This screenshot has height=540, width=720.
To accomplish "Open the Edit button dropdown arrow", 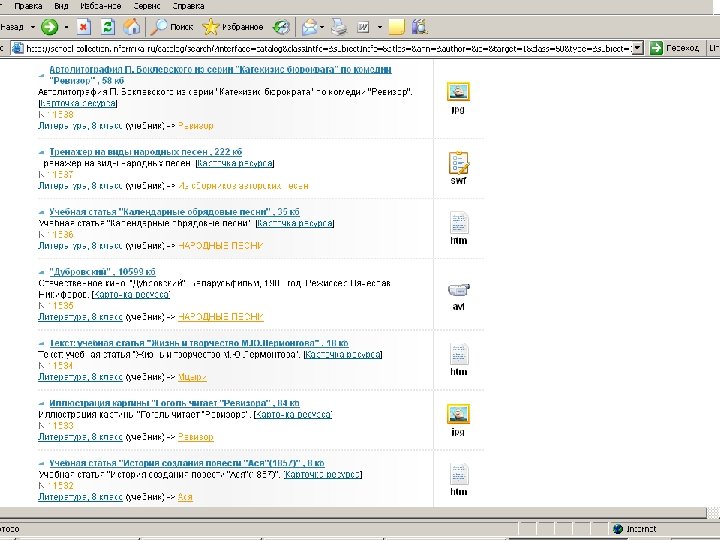I will pos(379,27).
